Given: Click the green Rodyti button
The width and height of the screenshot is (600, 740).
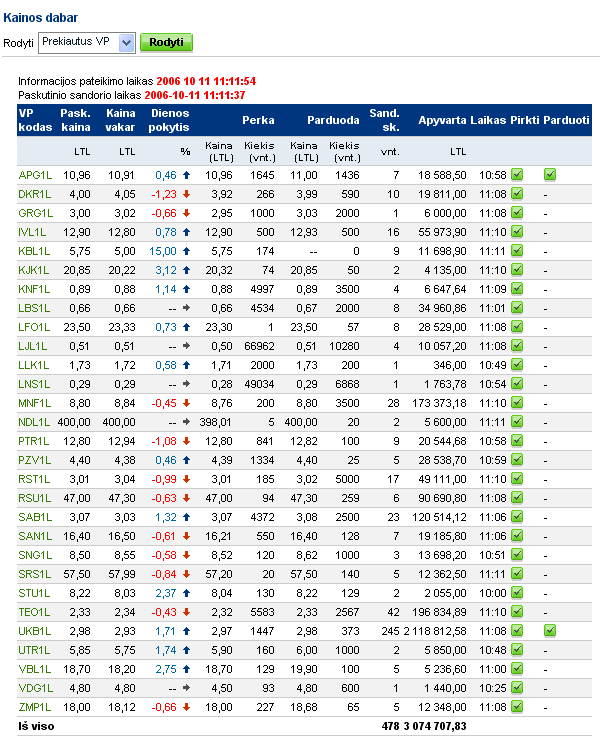Looking at the screenshot, I should [x=166, y=42].
